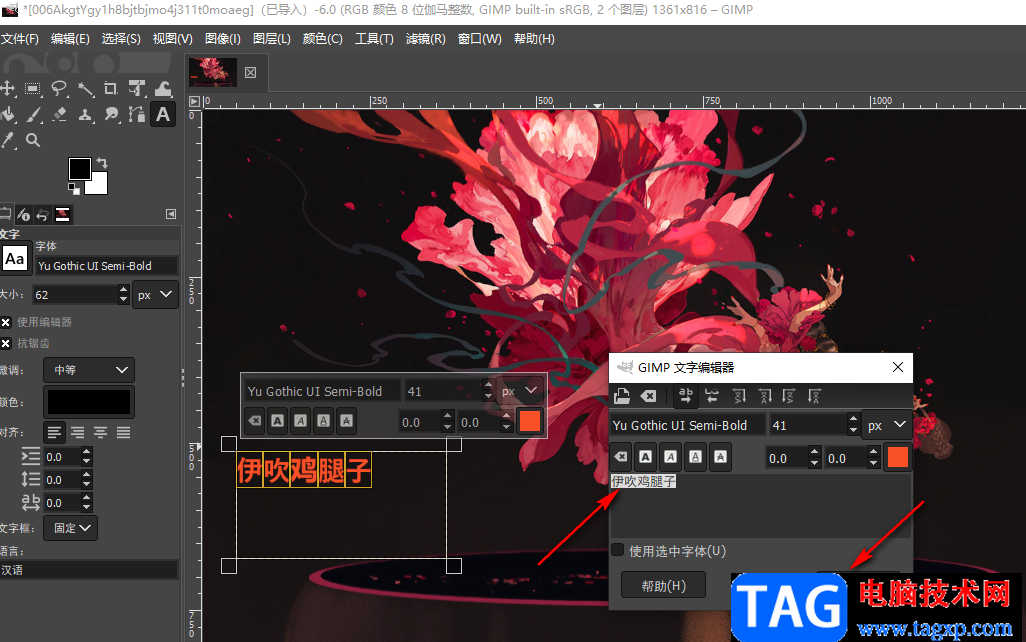The width and height of the screenshot is (1026, 642).
Task: Center text in tool options
Action: click(x=101, y=433)
